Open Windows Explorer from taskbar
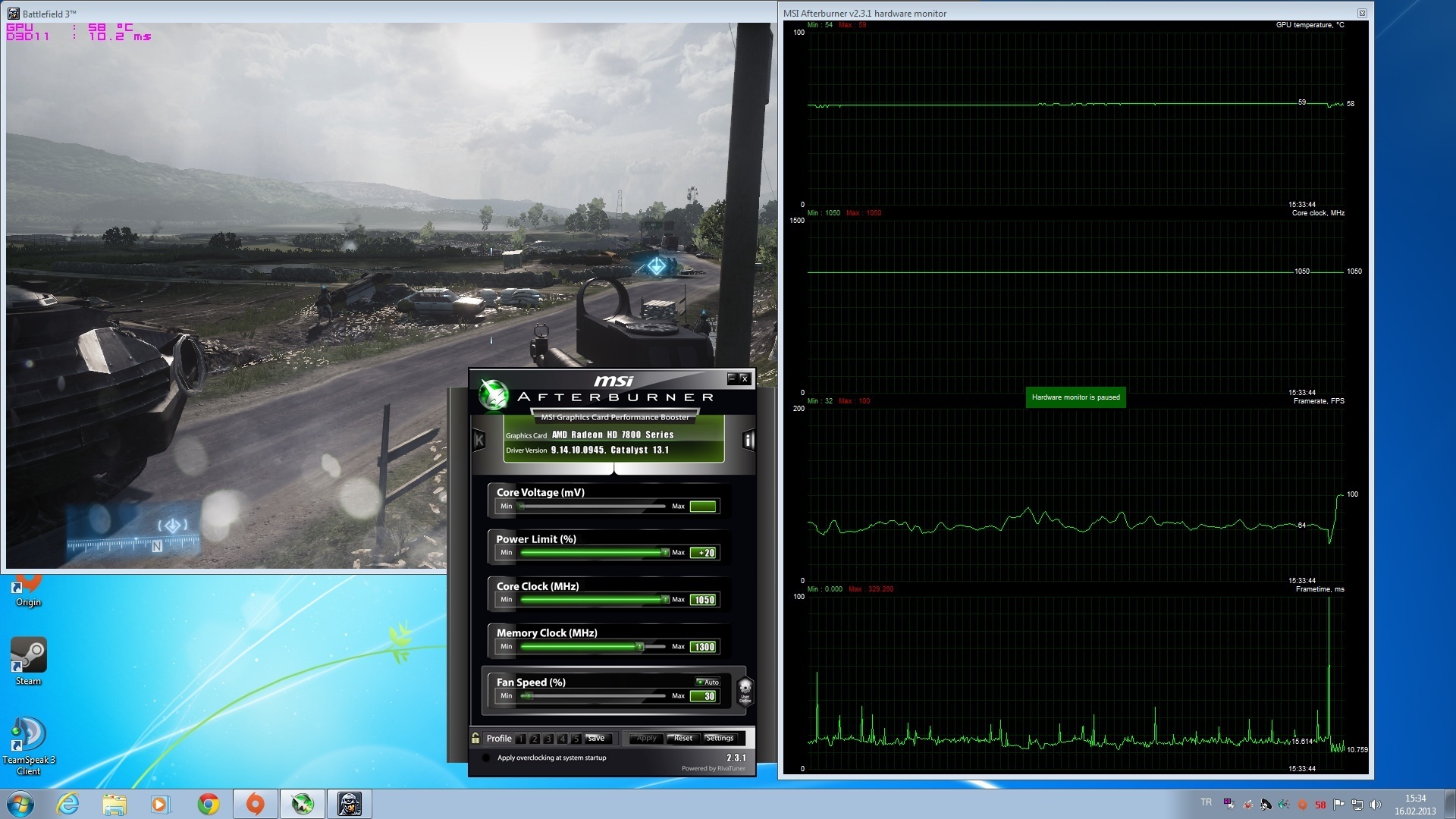The width and height of the screenshot is (1456, 819). [115, 804]
